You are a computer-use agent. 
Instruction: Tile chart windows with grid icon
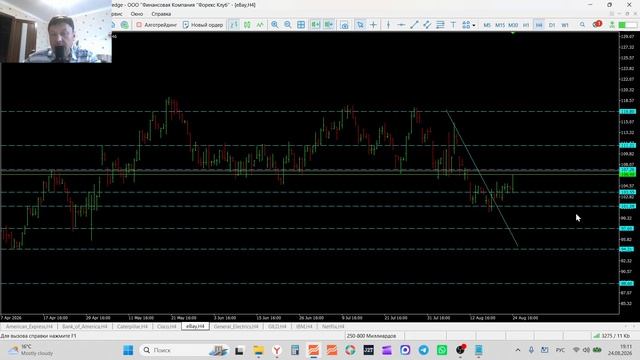pos(301,25)
